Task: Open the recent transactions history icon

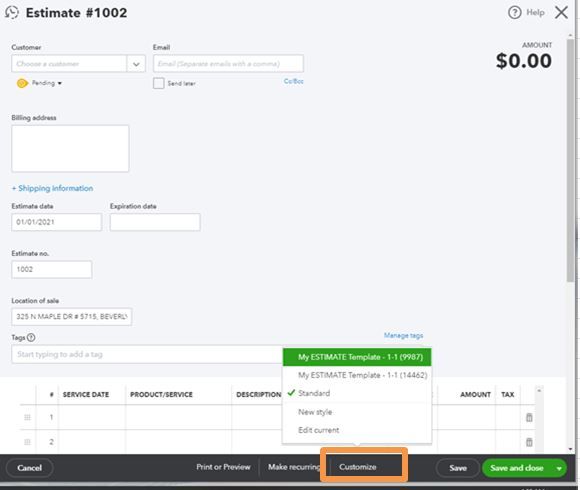Action: (11, 13)
